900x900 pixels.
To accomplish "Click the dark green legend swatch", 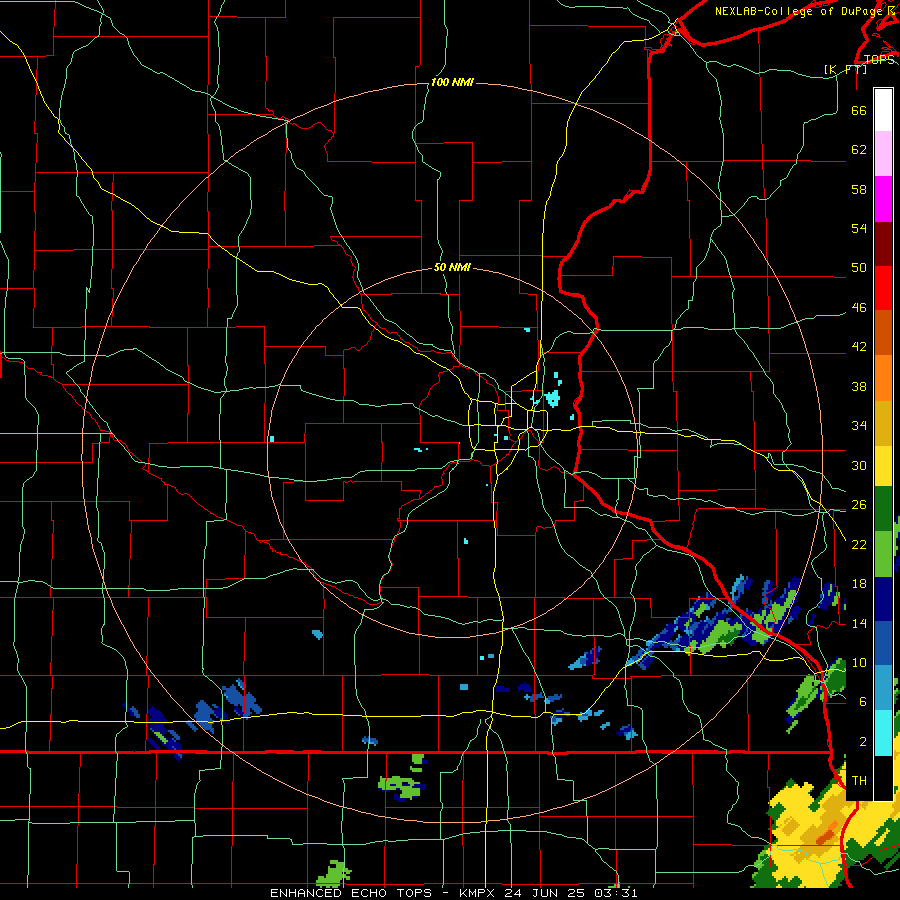I will tap(883, 509).
